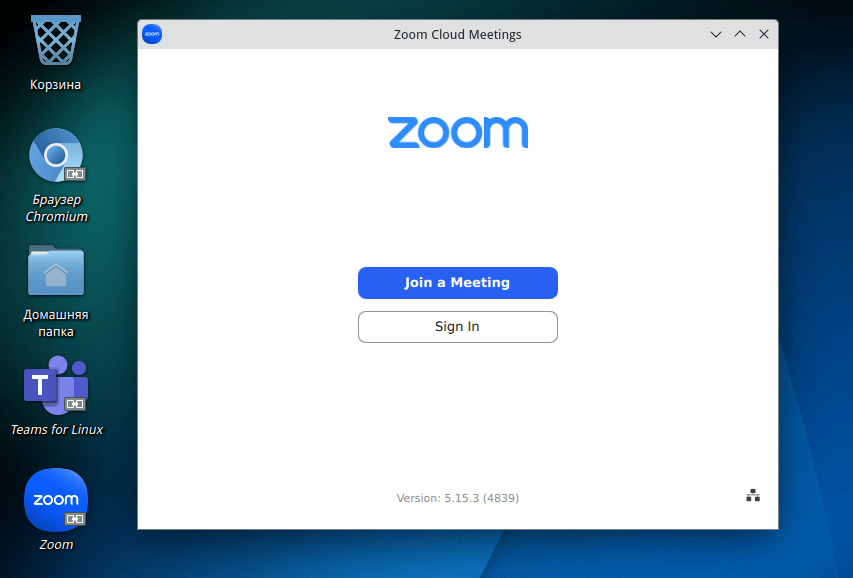Close the Zoom Cloud Meetings window
The height and width of the screenshot is (578, 853).
click(764, 34)
